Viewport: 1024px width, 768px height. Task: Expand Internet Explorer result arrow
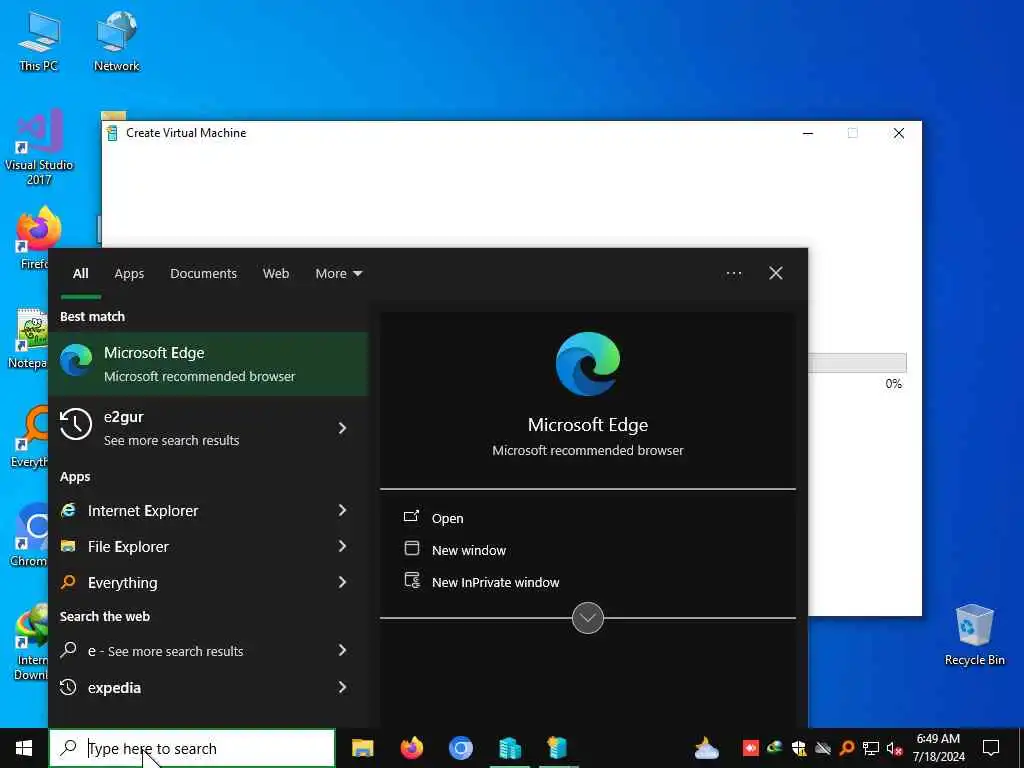342,510
